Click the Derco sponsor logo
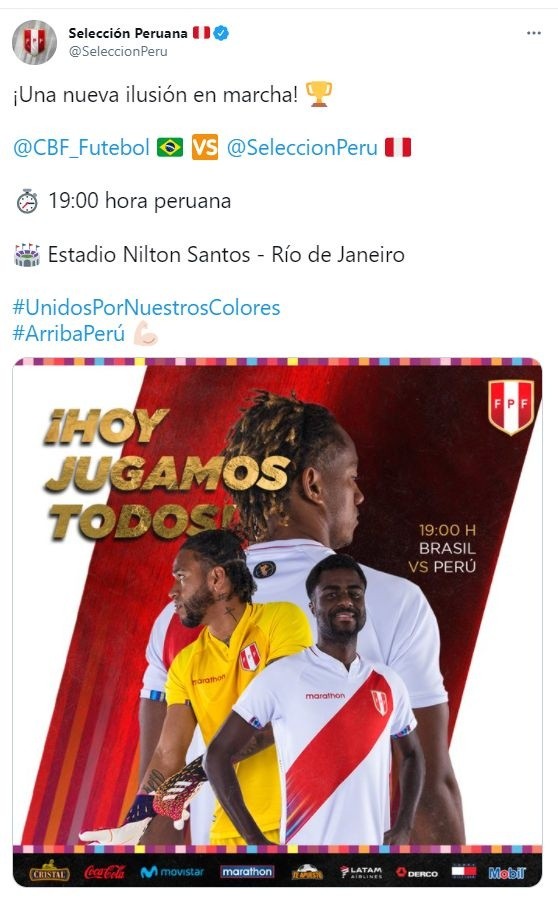This screenshot has width=558, height=900. coord(417,872)
